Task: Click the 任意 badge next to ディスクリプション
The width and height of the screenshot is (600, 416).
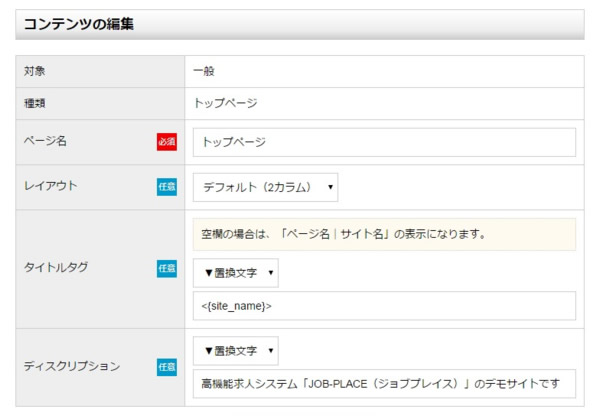Action: [166, 367]
